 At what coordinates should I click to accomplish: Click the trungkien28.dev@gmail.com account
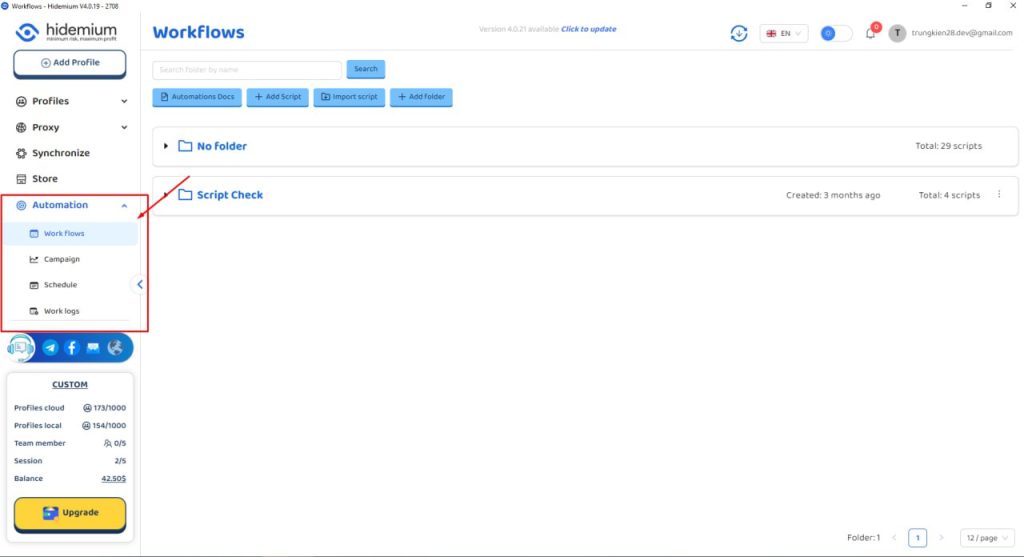point(961,33)
